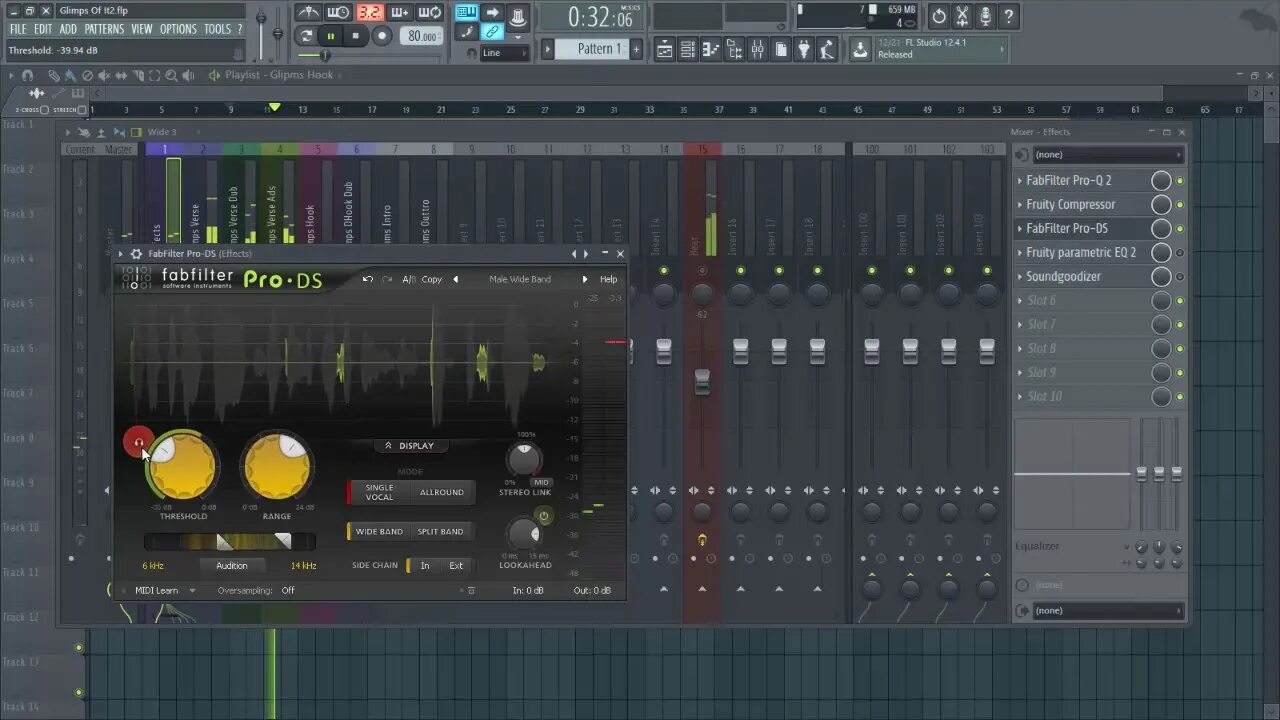1280x720 pixels.
Task: Open the Line snap dropdown
Action: (x=505, y=53)
